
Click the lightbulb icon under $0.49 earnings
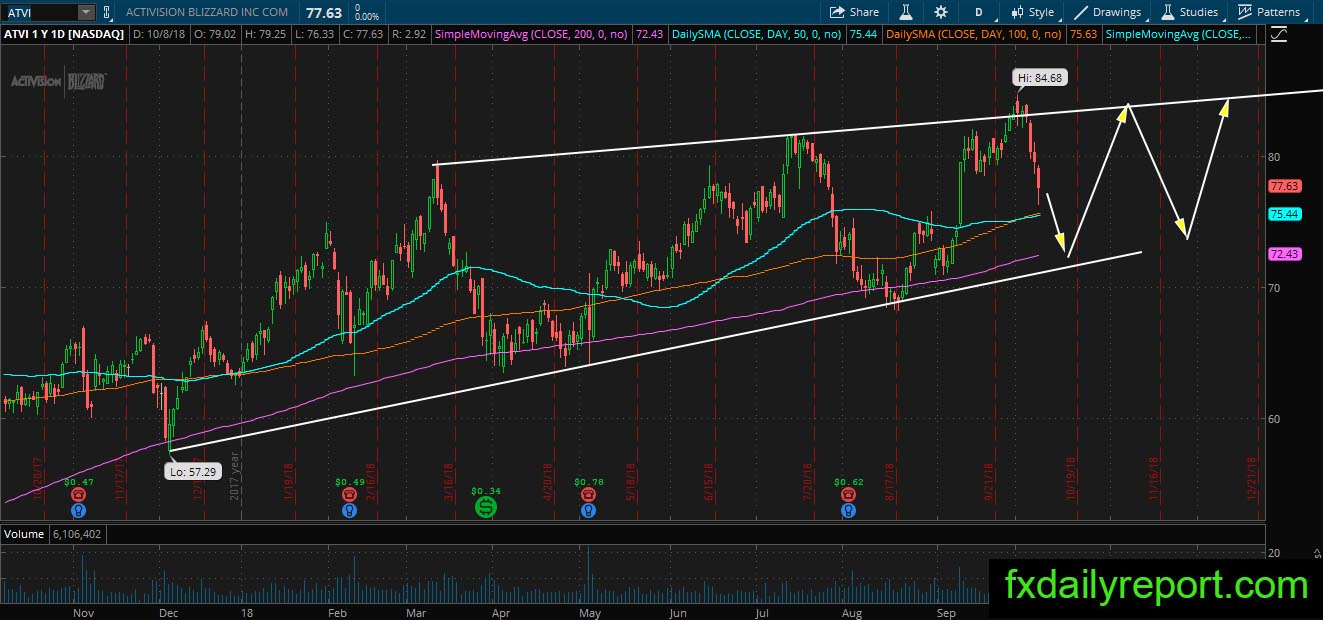coord(349,510)
